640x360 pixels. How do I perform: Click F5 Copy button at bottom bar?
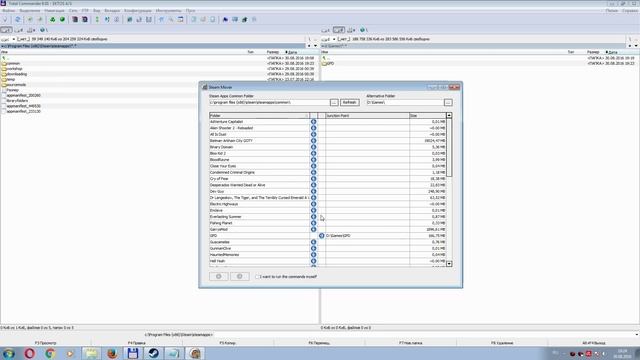(x=228, y=343)
